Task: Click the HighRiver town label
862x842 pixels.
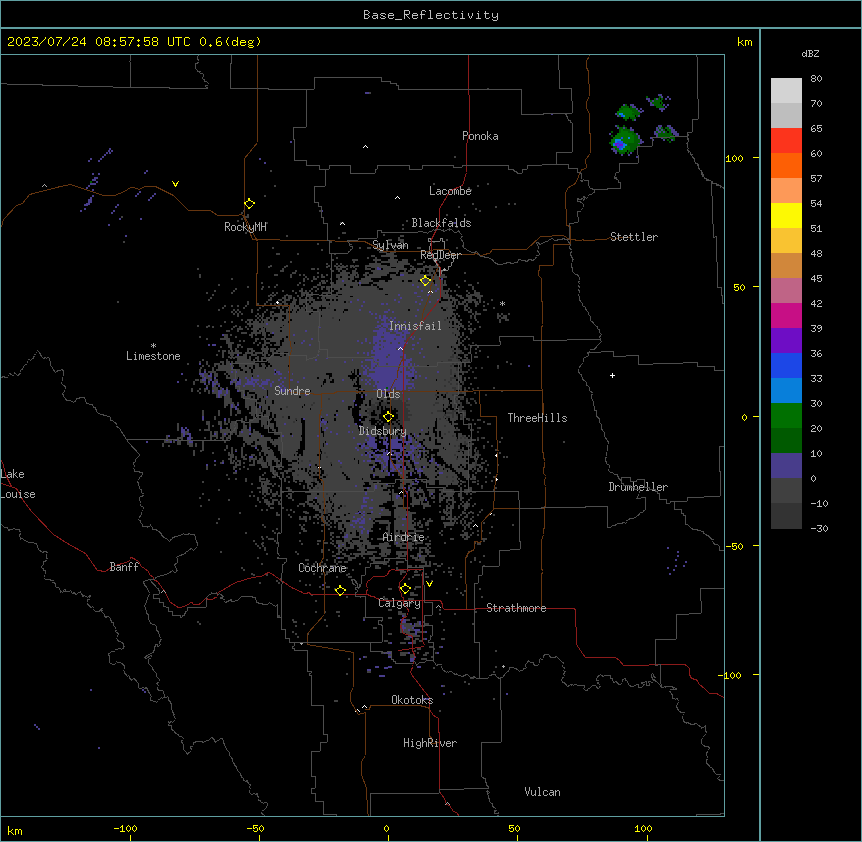Action: pos(430,743)
